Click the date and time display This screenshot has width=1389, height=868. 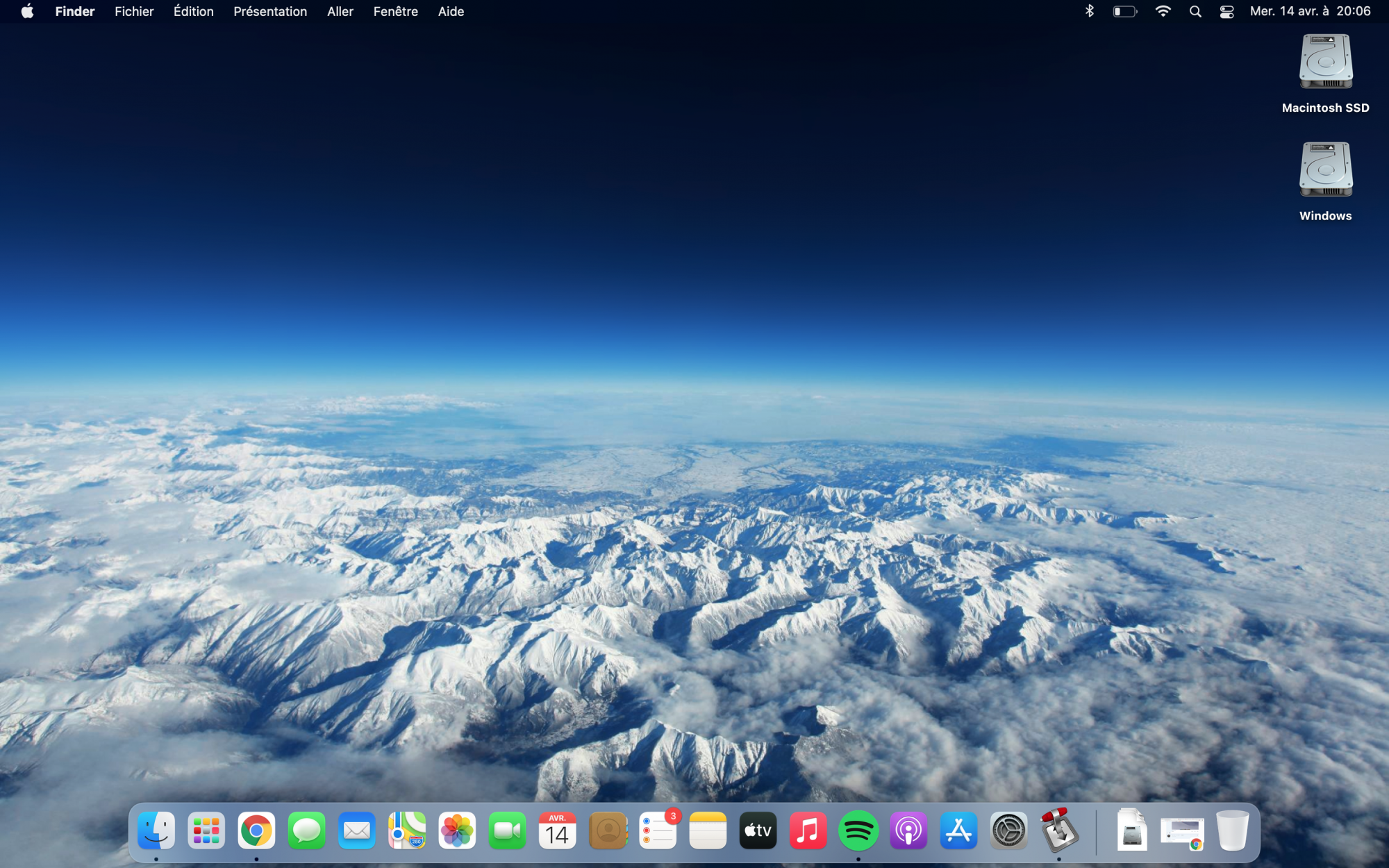click(1310, 12)
